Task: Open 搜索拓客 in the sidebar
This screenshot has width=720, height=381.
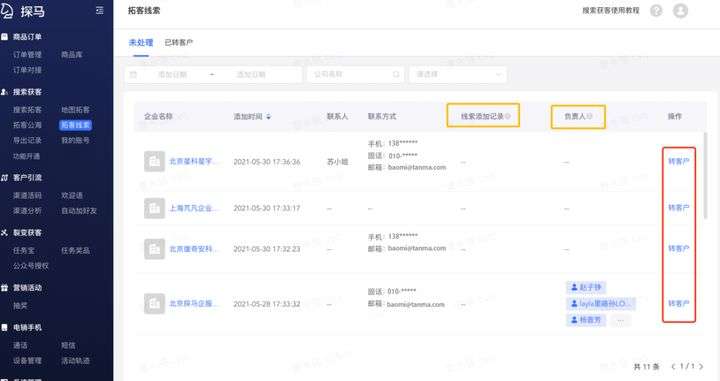Action: click(x=28, y=110)
